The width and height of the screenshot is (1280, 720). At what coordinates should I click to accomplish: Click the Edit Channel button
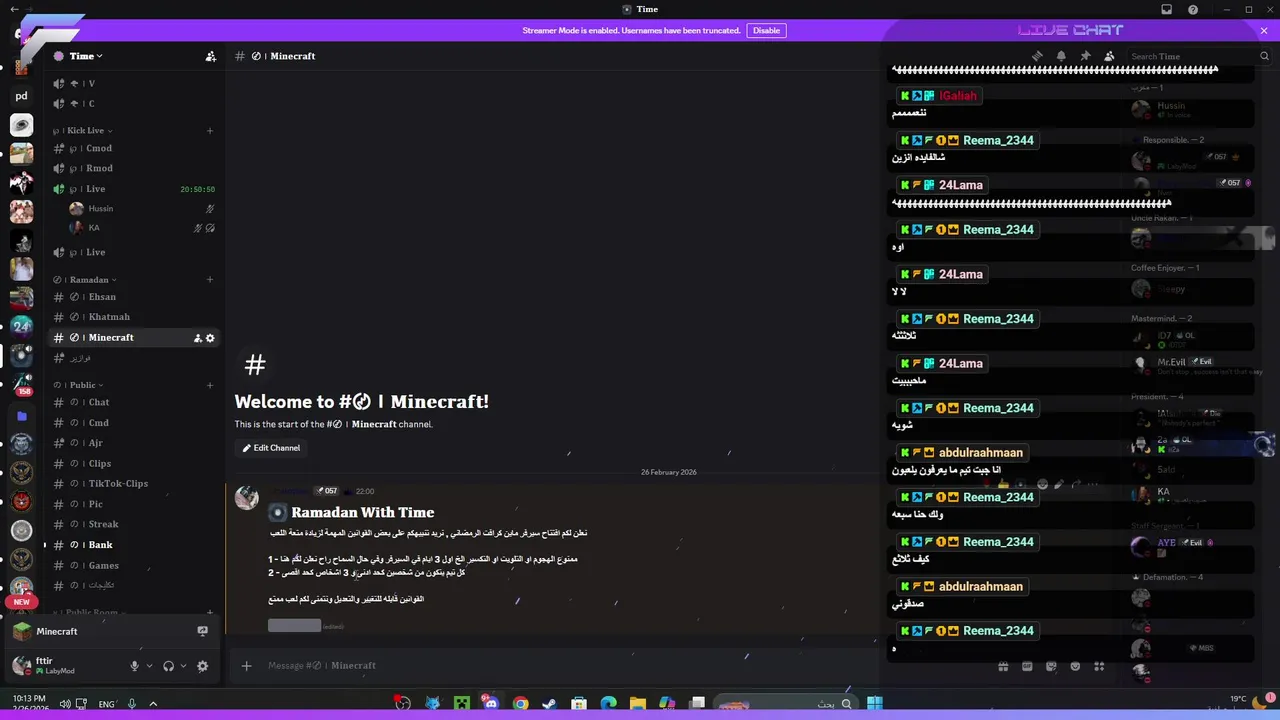point(271,448)
